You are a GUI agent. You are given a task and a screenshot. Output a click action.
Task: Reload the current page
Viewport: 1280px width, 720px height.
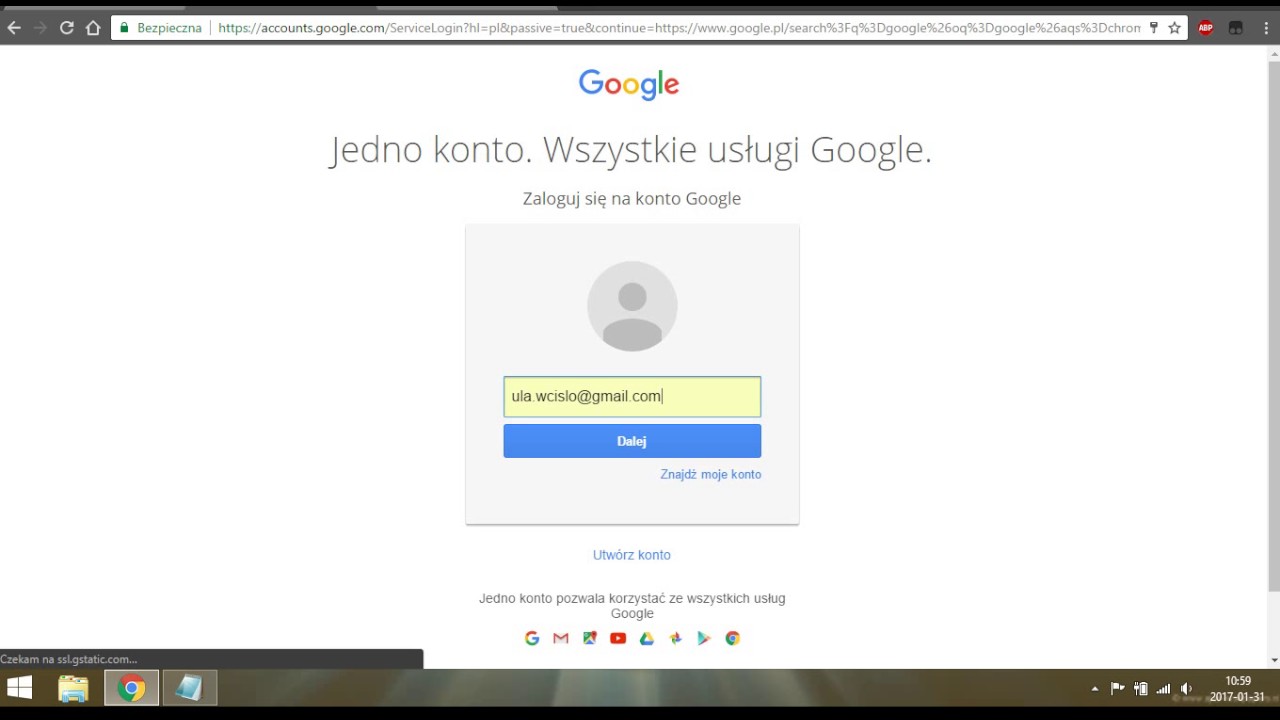pos(66,28)
